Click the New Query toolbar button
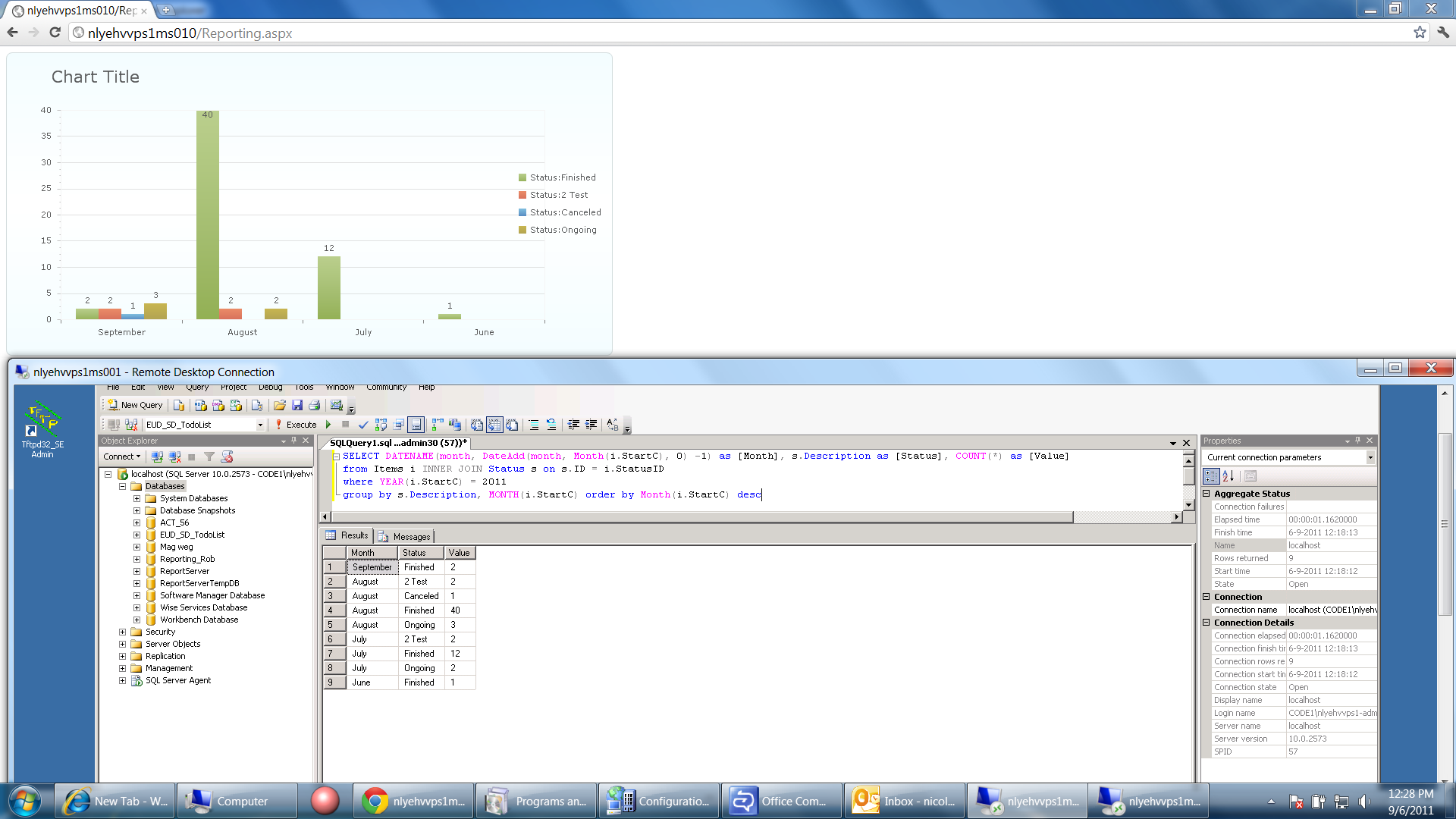The image size is (1456, 819). tap(135, 405)
